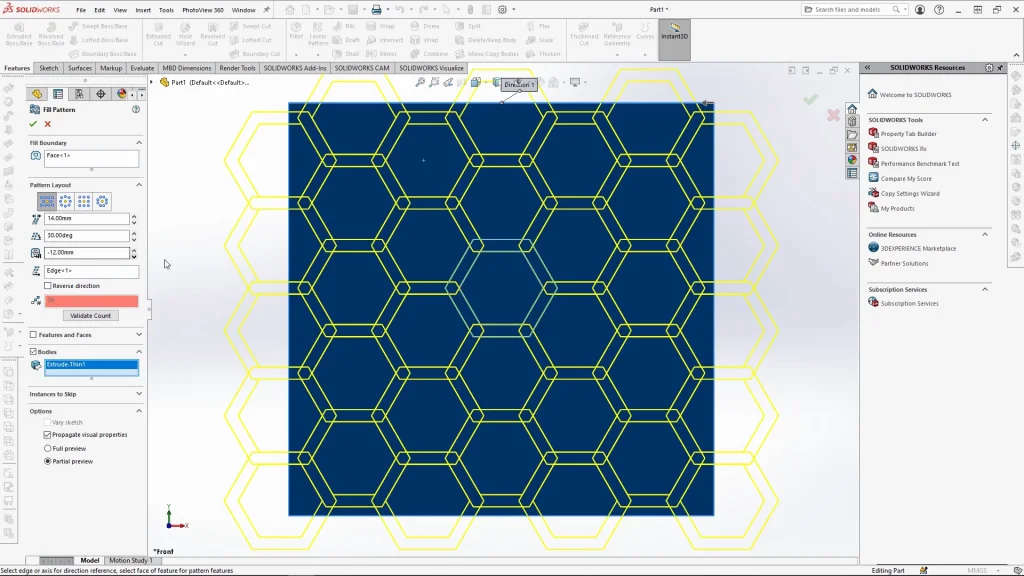Switch to the Sketch tab
1024x576 pixels.
(48, 68)
